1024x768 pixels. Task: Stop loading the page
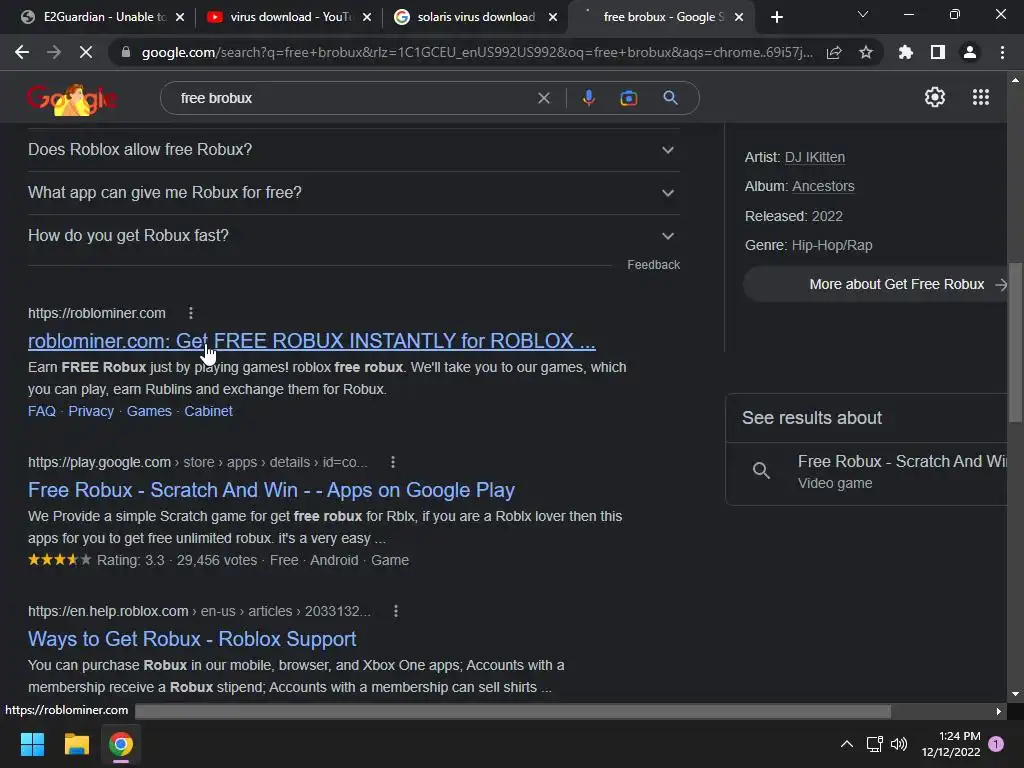click(86, 52)
